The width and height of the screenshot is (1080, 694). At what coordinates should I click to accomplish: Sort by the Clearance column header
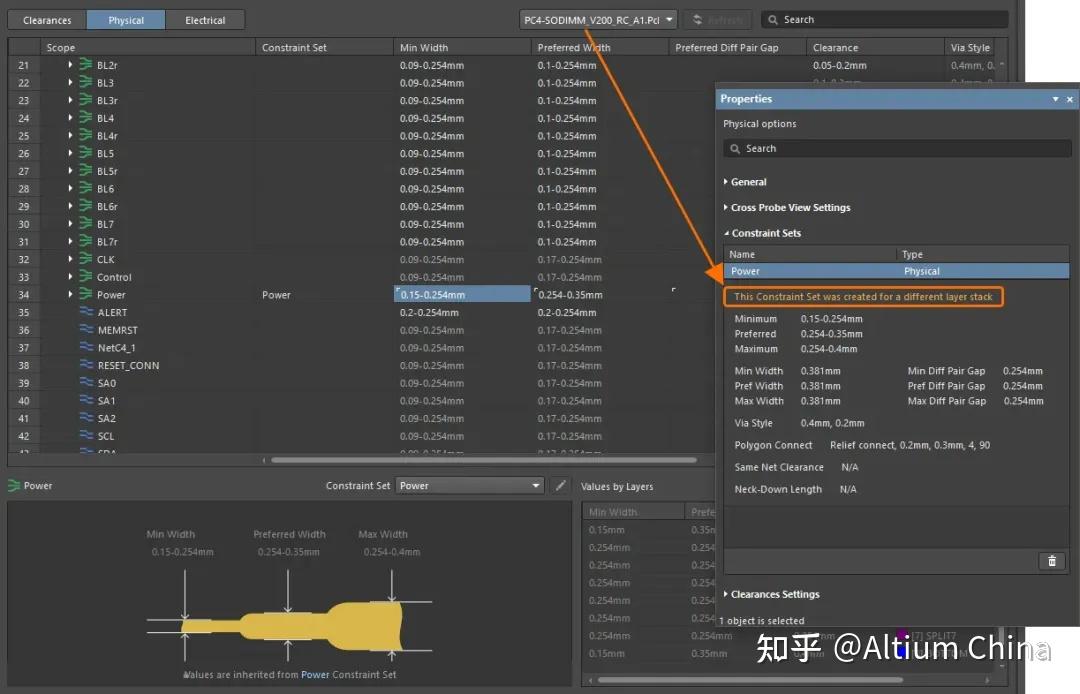pos(875,48)
